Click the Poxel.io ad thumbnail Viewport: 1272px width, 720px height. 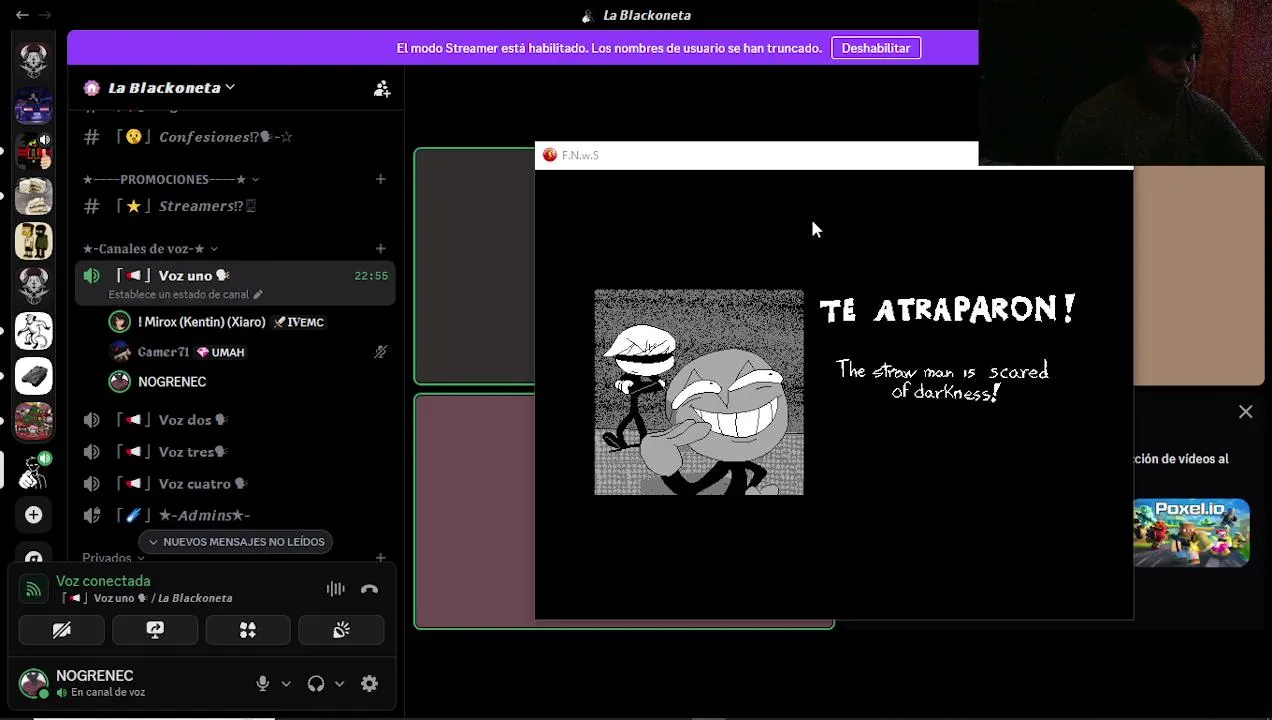tap(1191, 533)
